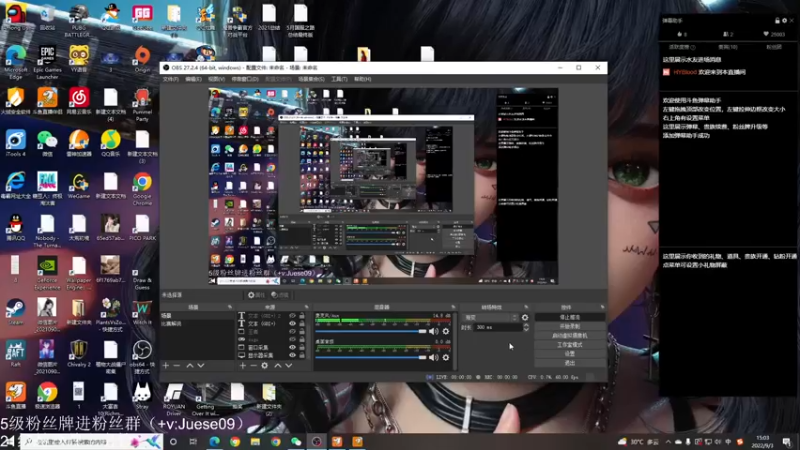Open the Steam desktop shortcut
800x450 pixels.
point(16,311)
